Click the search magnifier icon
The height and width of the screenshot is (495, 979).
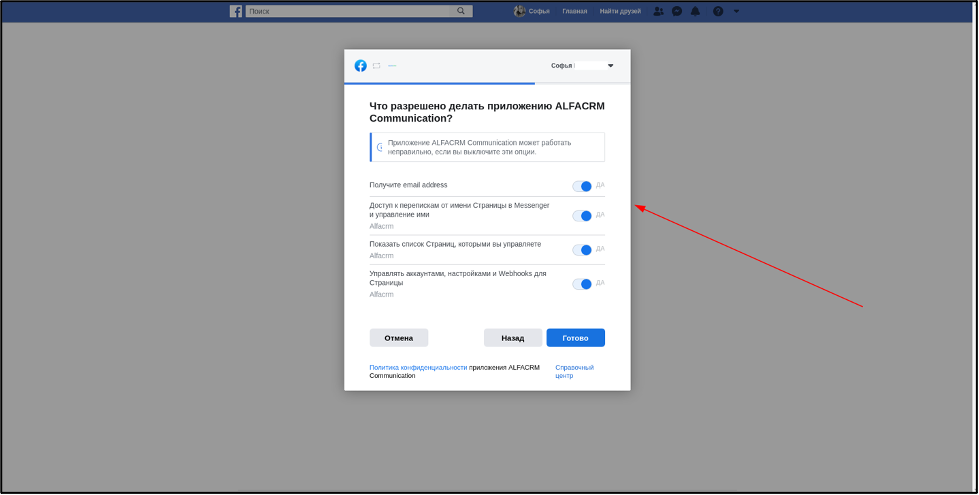pyautogui.click(x=461, y=11)
